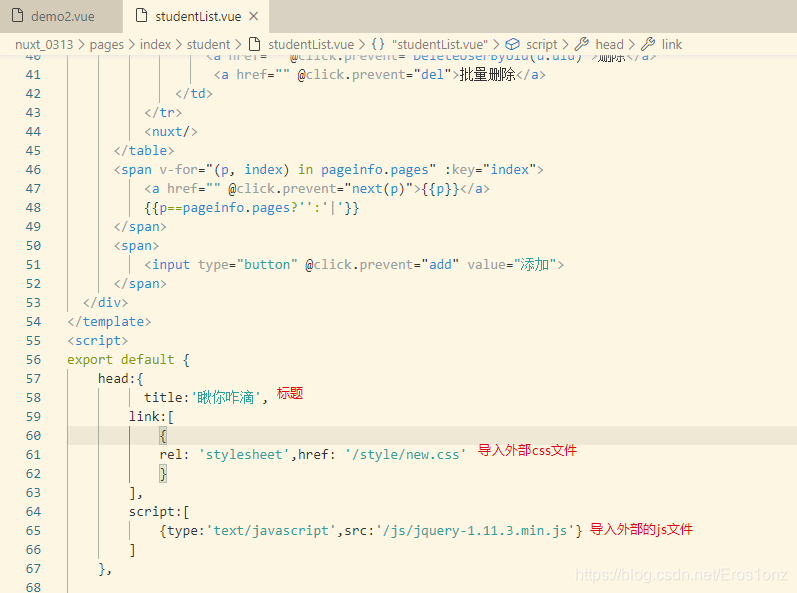This screenshot has height=593, width=797.
Task: Click studentList.vue file in breadcrumb
Action: 311,45
